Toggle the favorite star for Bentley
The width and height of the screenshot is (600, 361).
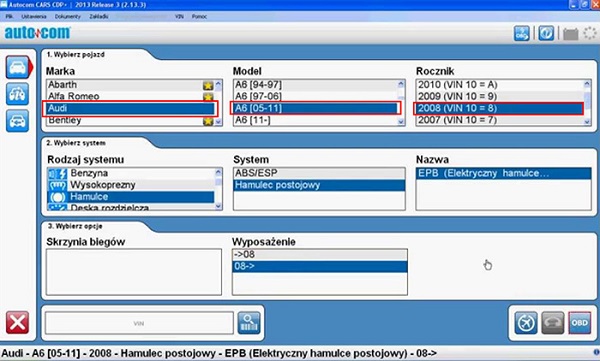[208, 121]
